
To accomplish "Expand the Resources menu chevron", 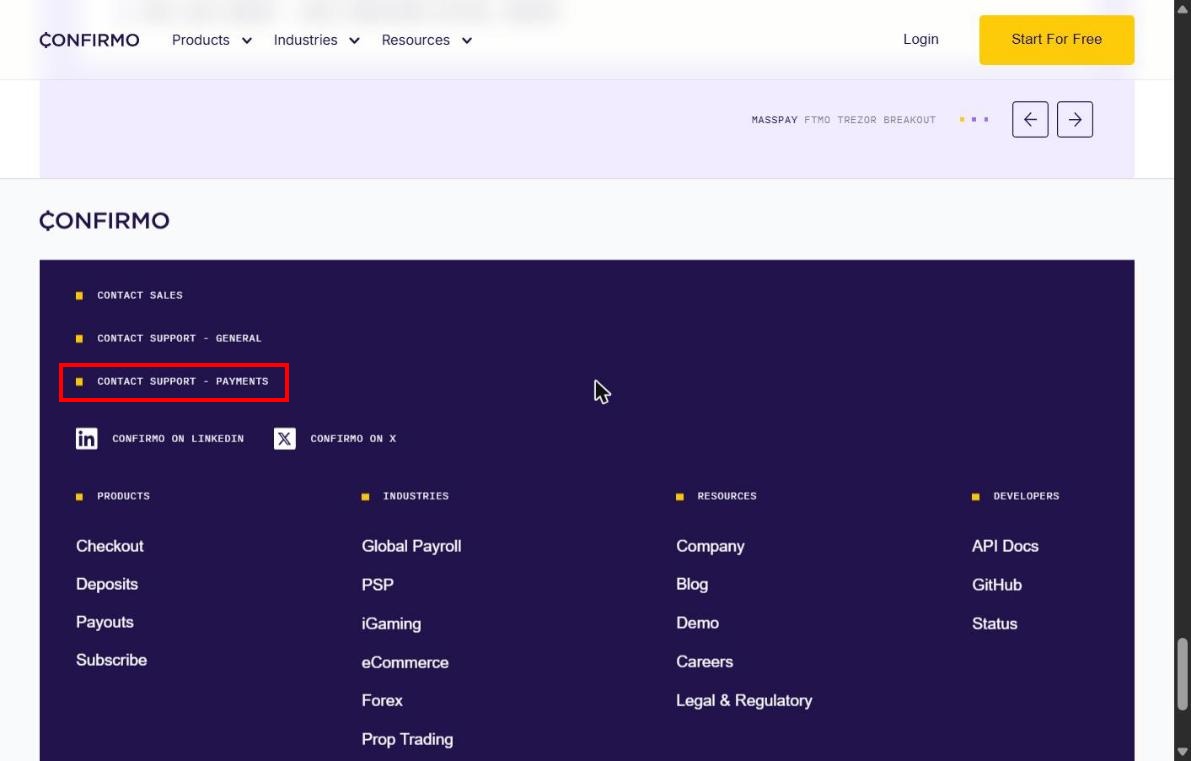I will pyautogui.click(x=467, y=41).
